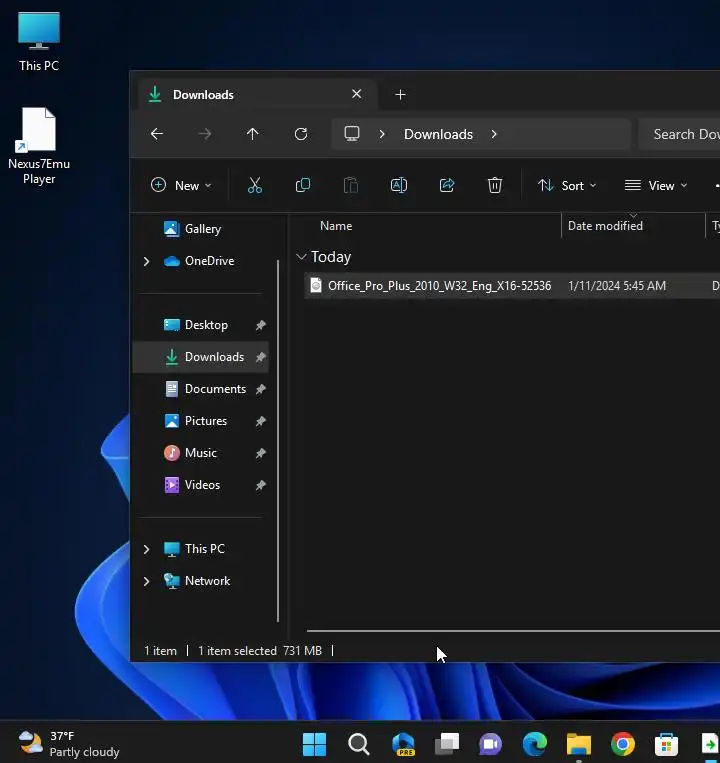The width and height of the screenshot is (720, 763).
Task: Go up one folder level arrow
Action: 252,134
